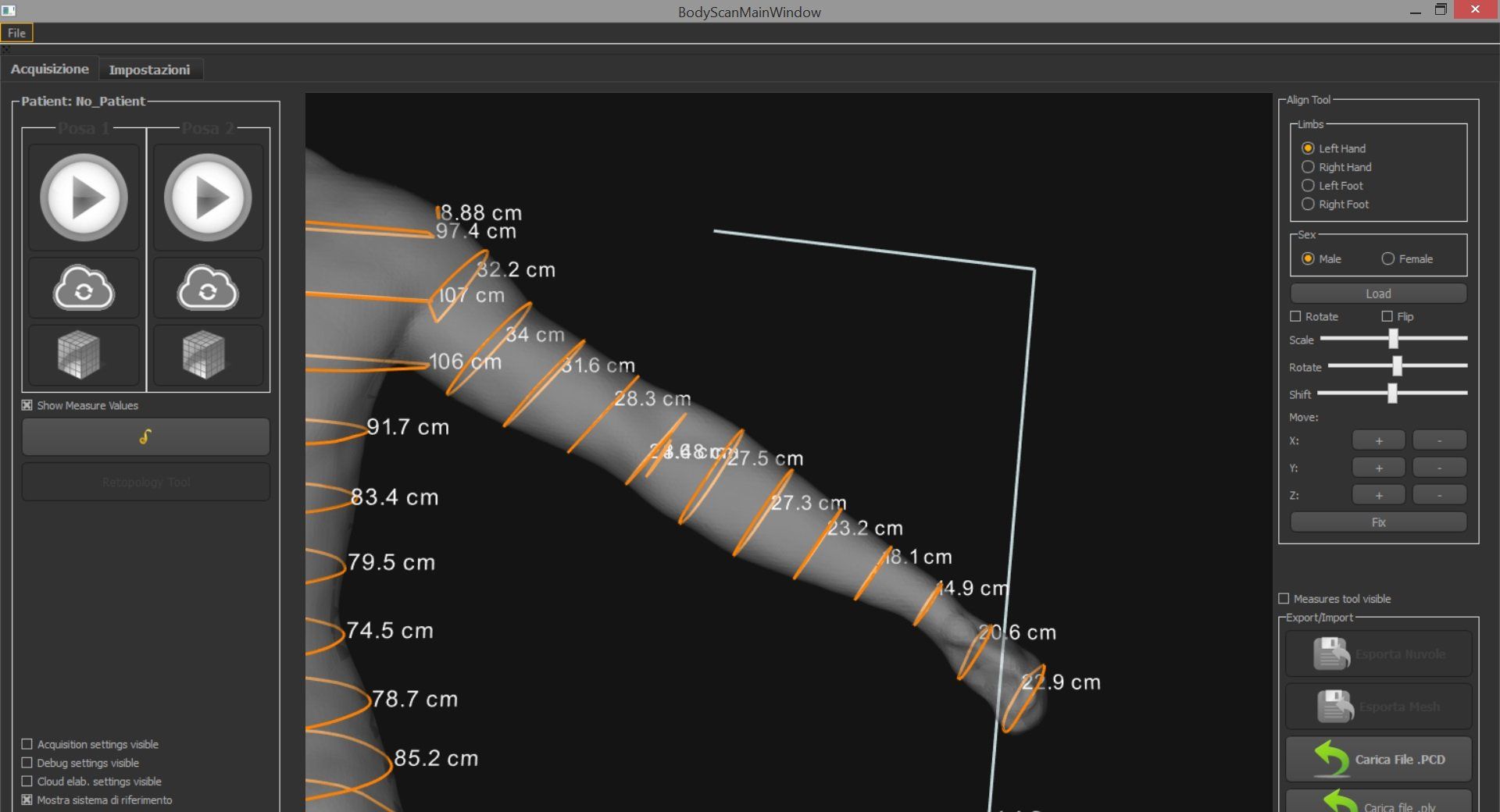The height and width of the screenshot is (812, 1500).
Task: Click the Scale slider handle
Action: [1393, 339]
